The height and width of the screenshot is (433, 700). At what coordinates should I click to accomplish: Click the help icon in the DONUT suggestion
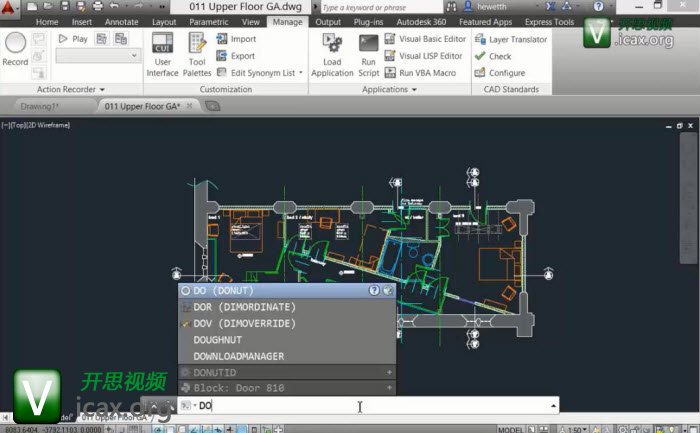374,290
